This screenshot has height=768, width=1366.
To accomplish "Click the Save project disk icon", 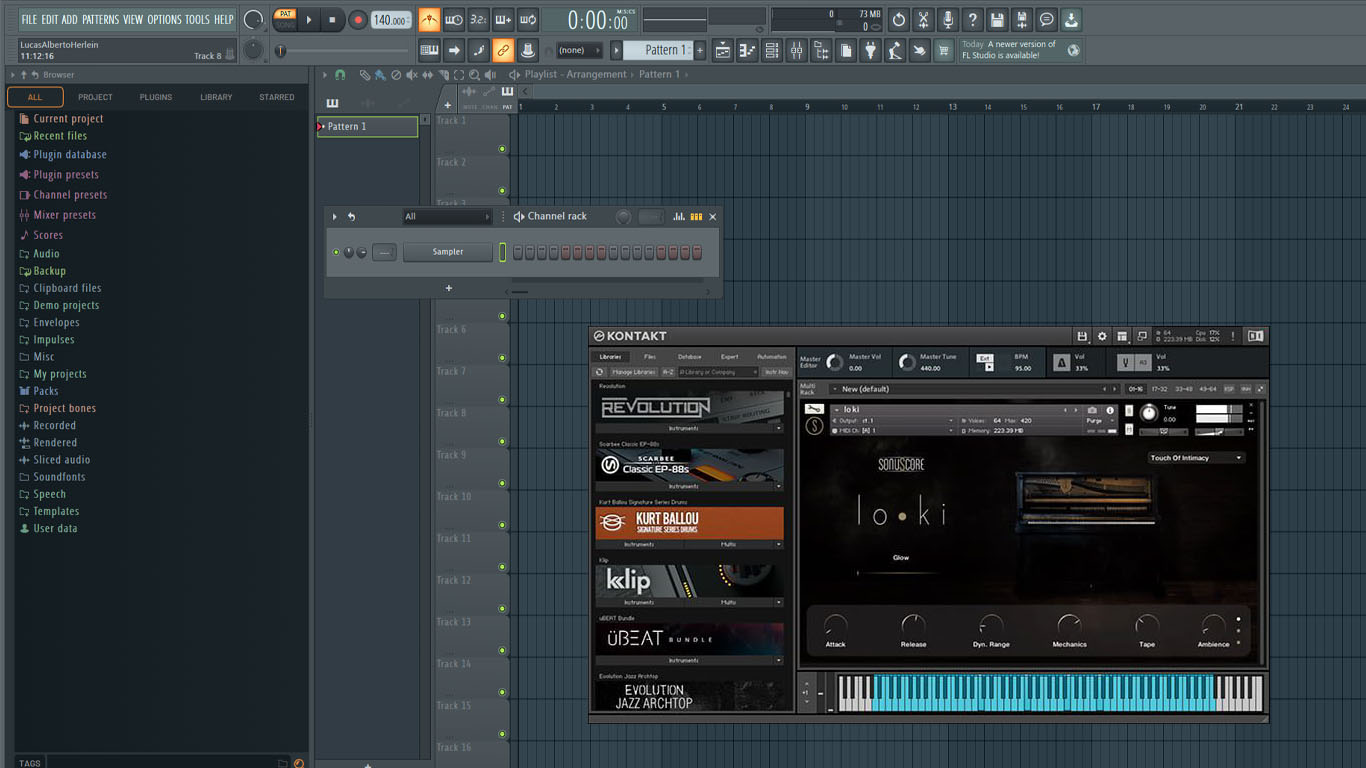I will coord(997,19).
